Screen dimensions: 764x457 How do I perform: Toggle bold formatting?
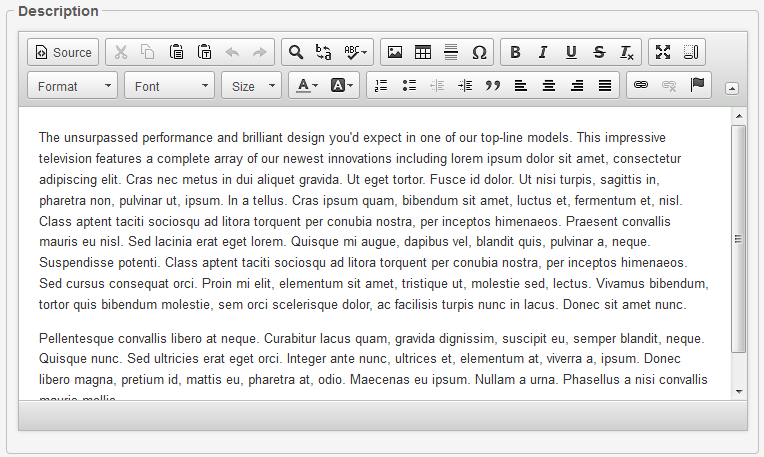point(515,52)
